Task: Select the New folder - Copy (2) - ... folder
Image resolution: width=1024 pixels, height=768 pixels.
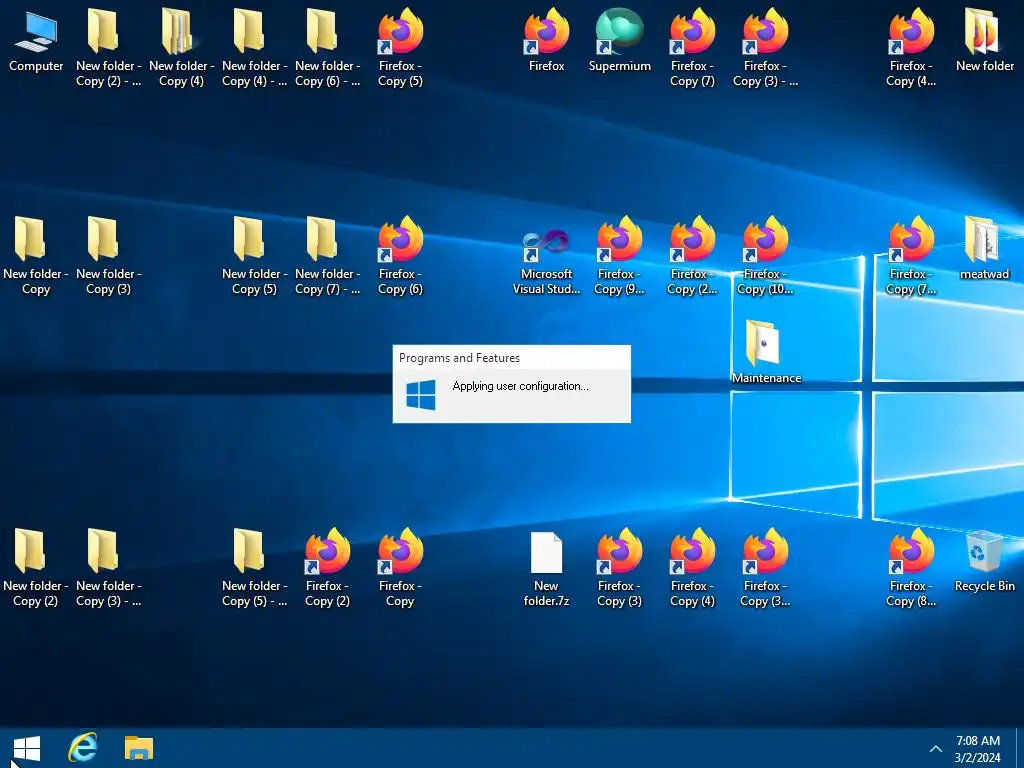Action: 108,49
